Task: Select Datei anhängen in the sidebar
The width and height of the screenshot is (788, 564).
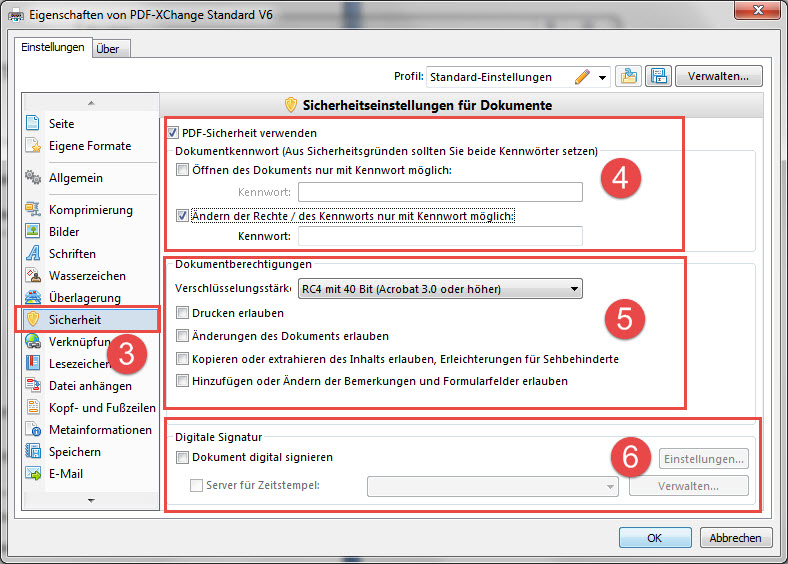Action: (x=90, y=386)
